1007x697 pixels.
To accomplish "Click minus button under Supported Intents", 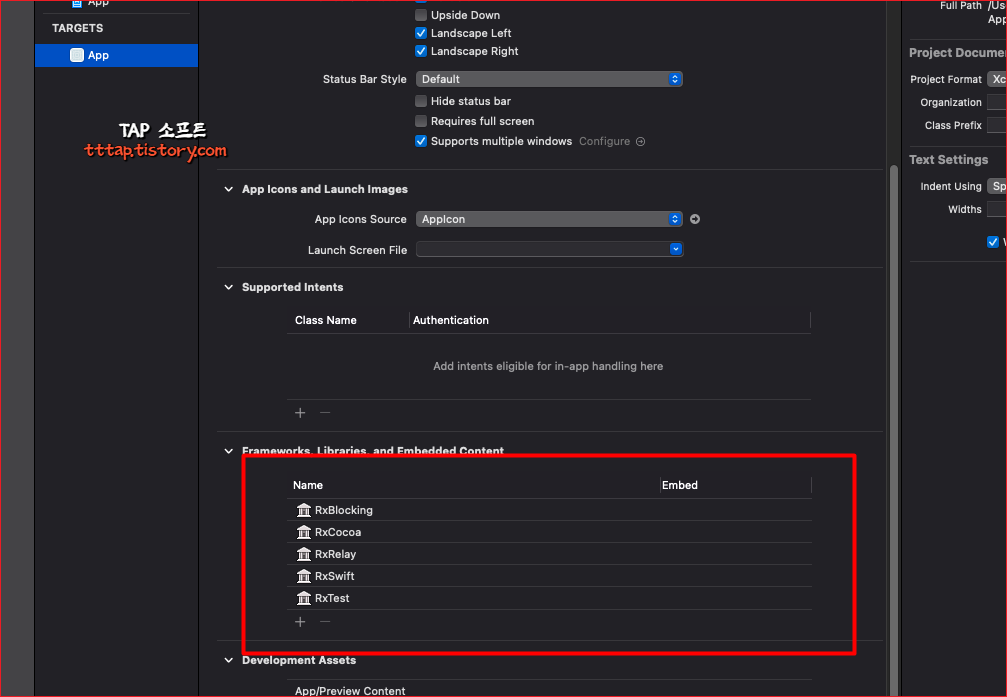I will [x=325, y=412].
